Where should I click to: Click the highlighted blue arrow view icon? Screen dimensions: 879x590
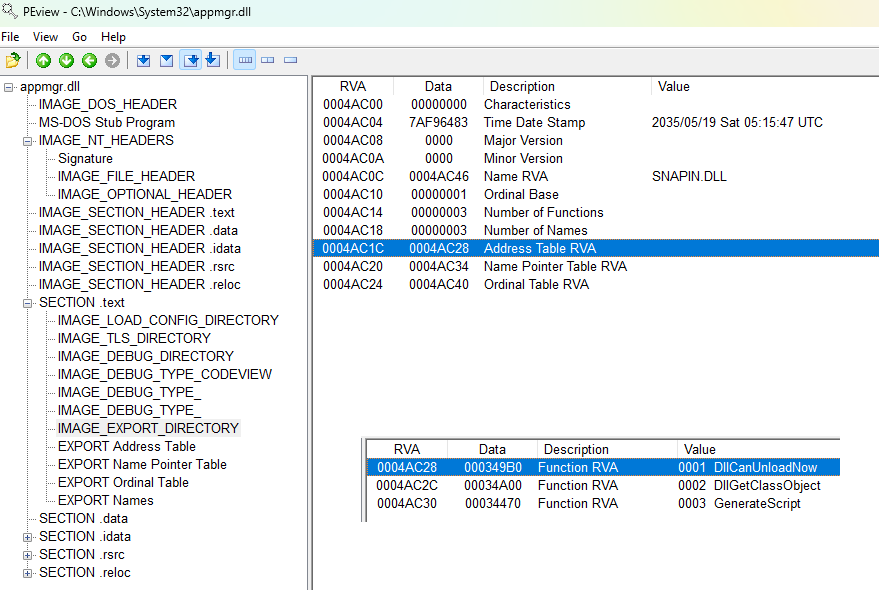pos(191,60)
